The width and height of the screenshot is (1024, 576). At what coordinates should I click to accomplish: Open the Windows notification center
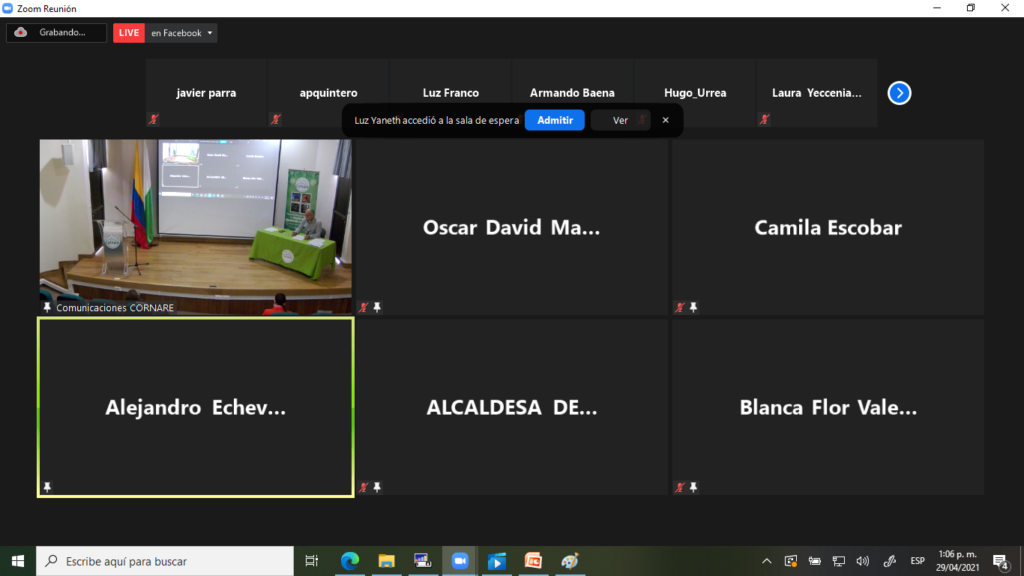[x=999, y=561]
